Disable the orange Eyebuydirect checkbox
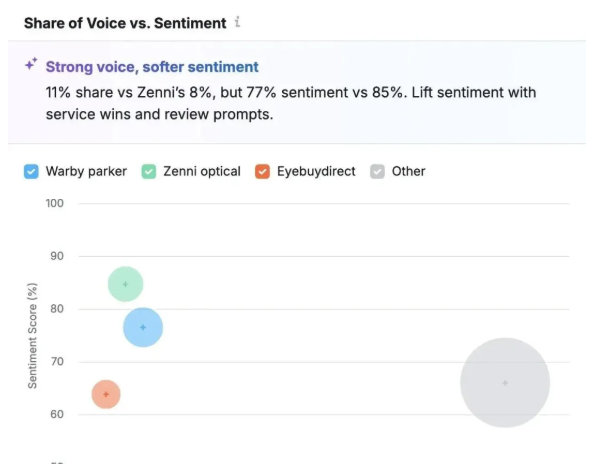Image resolution: width=611 pixels, height=464 pixels. click(262, 171)
